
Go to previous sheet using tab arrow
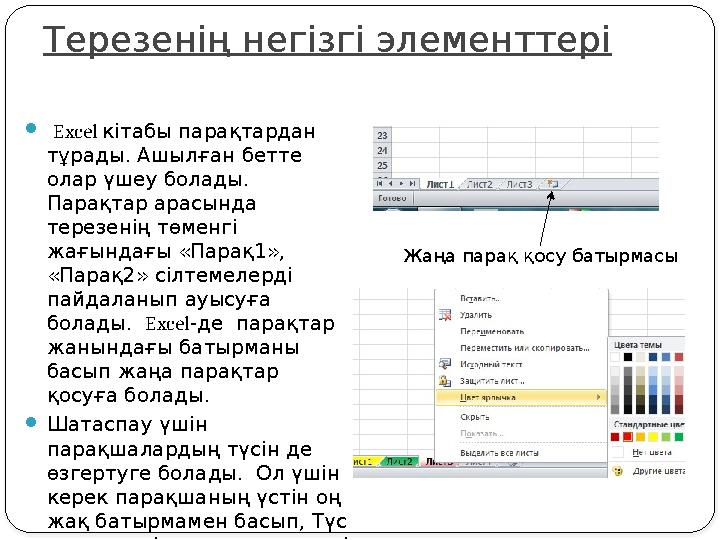(390, 184)
